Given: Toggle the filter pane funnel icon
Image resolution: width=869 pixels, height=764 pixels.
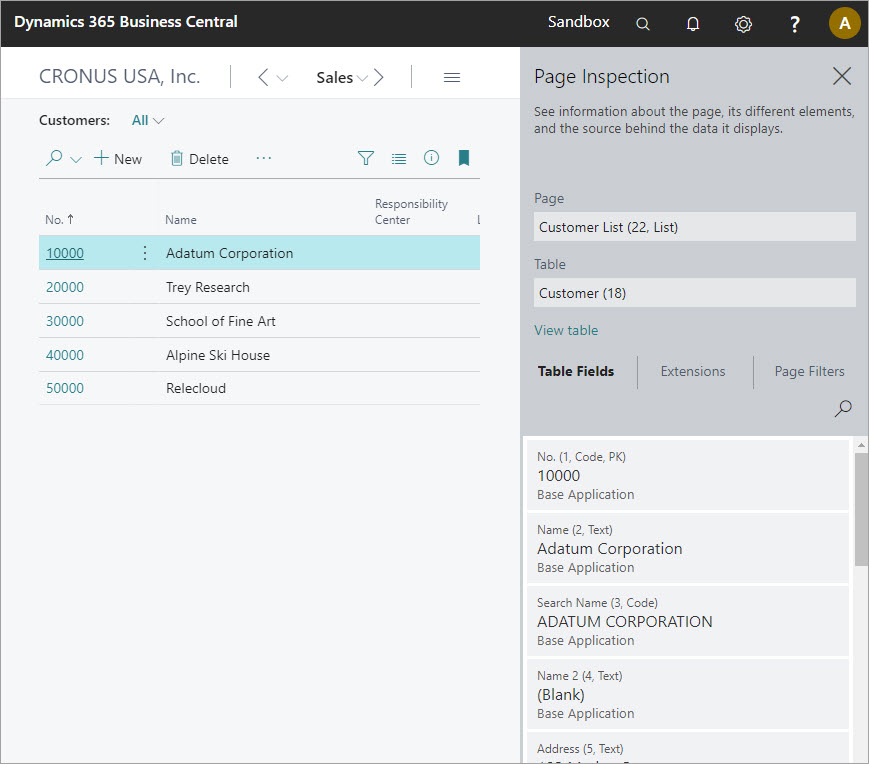Looking at the screenshot, I should pyautogui.click(x=366, y=158).
